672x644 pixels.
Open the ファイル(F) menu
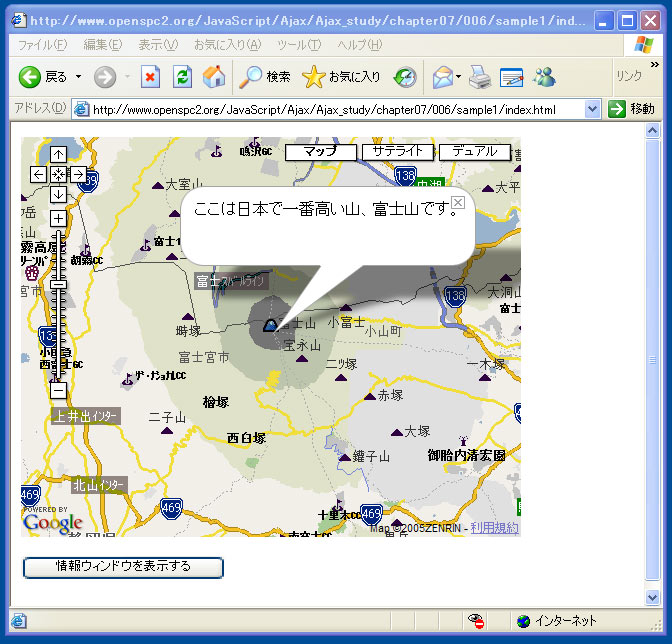coord(42,45)
